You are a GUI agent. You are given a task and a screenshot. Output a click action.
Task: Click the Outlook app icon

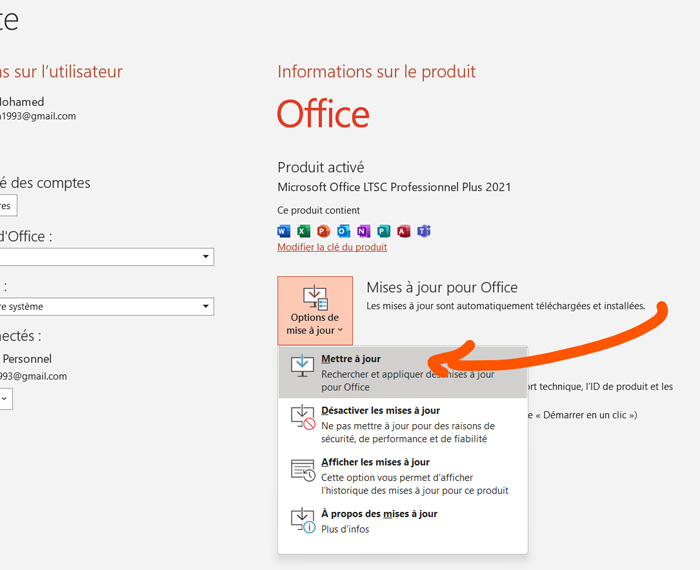click(x=343, y=231)
